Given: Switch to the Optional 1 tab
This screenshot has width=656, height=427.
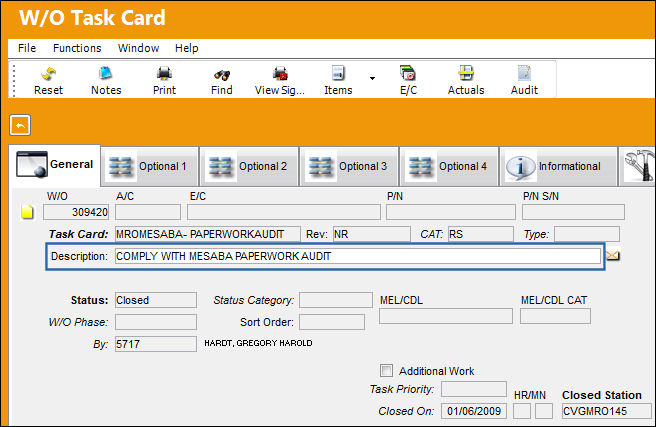Looking at the screenshot, I should click(x=150, y=166).
